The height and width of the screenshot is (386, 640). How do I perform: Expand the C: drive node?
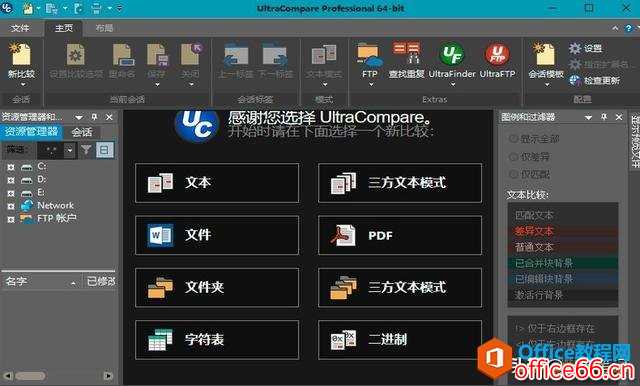click(x=11, y=167)
